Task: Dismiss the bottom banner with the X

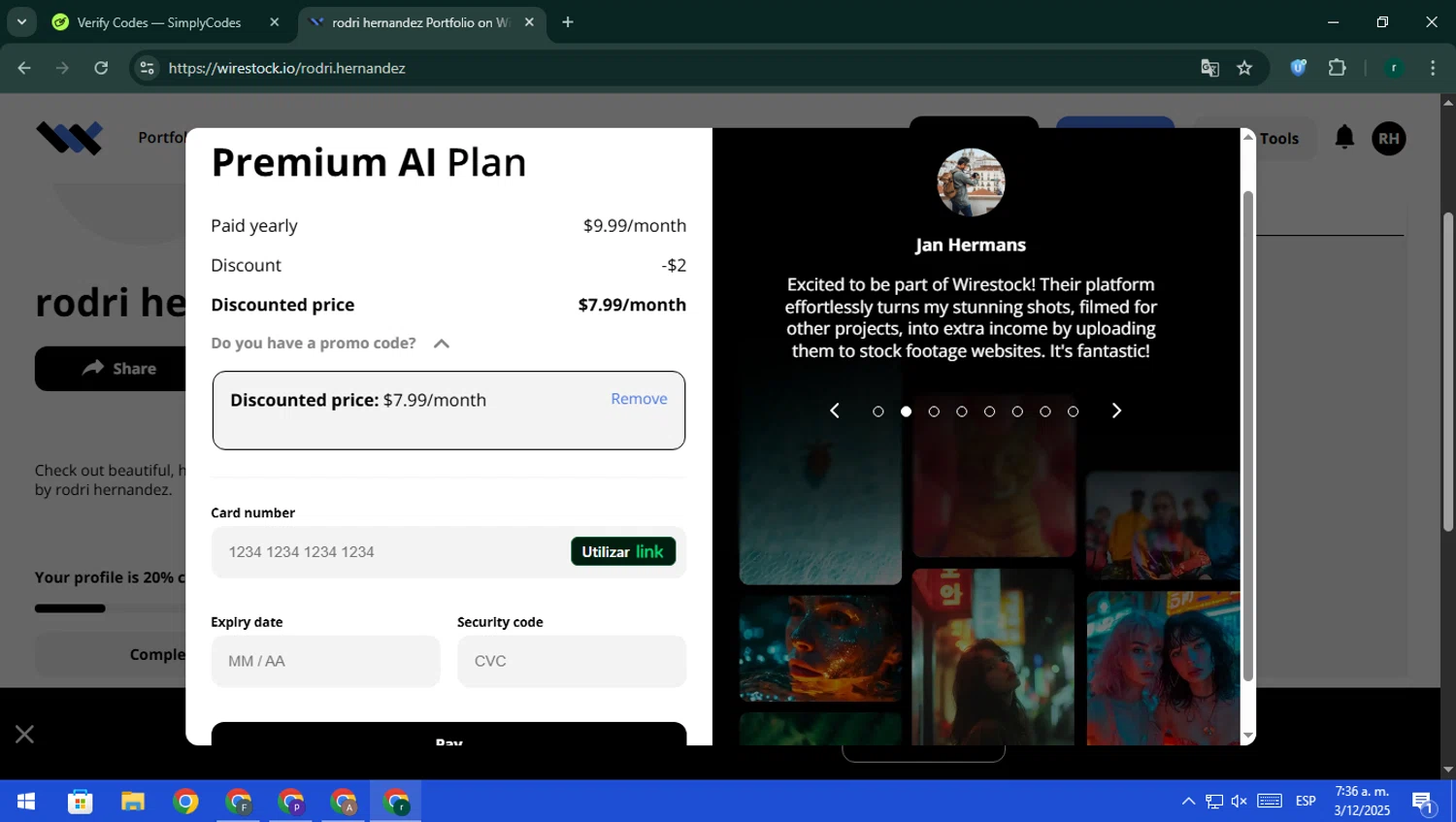Action: click(x=24, y=735)
